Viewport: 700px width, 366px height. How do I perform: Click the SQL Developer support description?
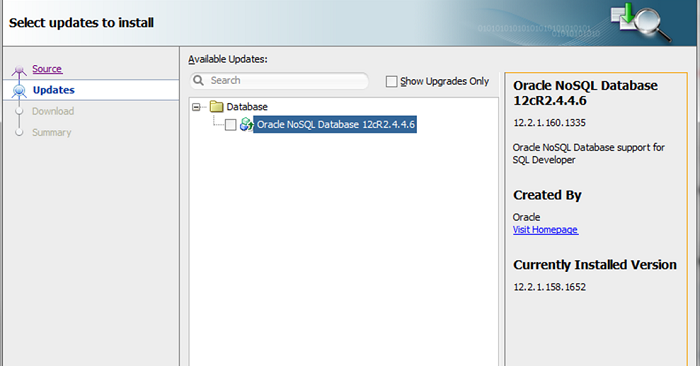(588, 154)
